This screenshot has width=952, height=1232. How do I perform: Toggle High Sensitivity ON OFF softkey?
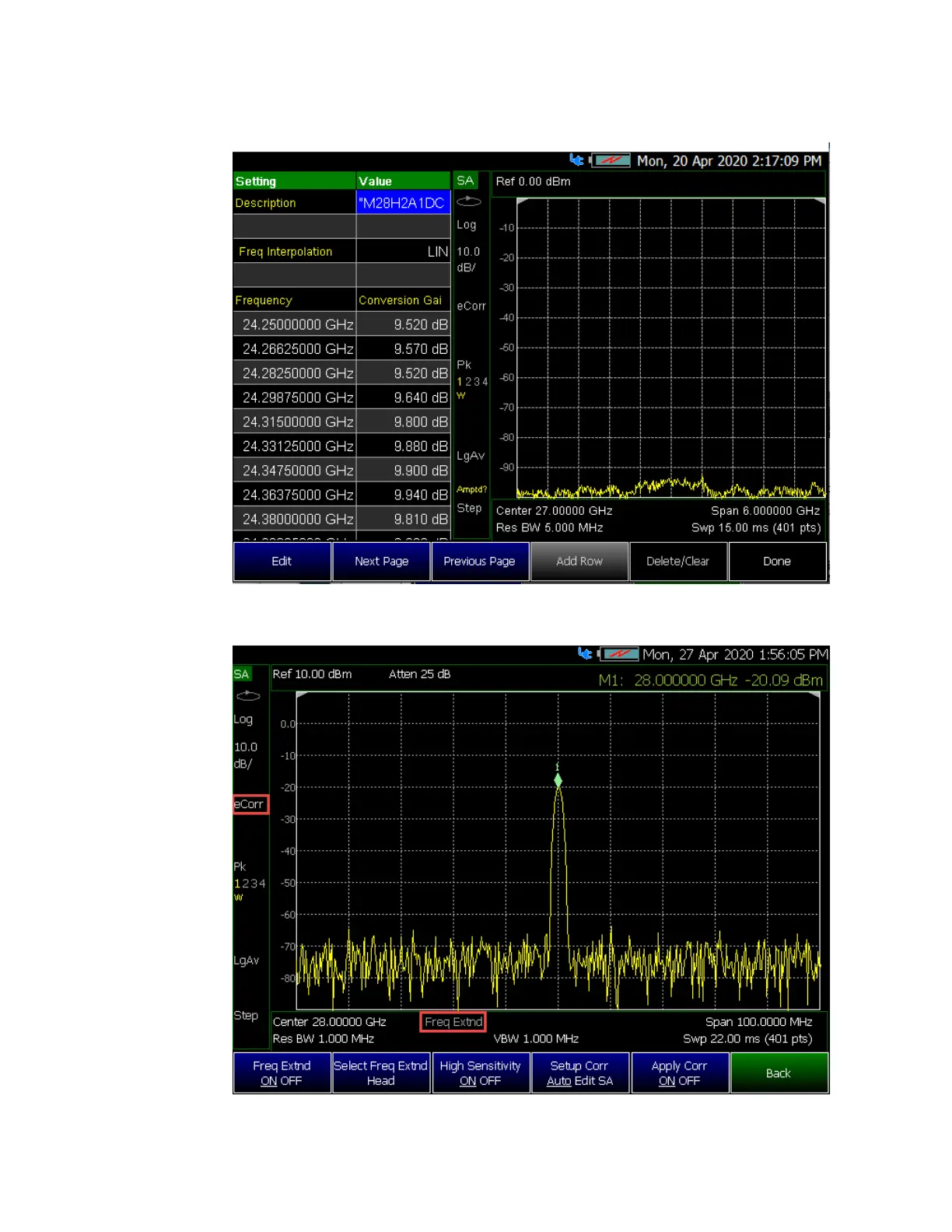(480, 1073)
